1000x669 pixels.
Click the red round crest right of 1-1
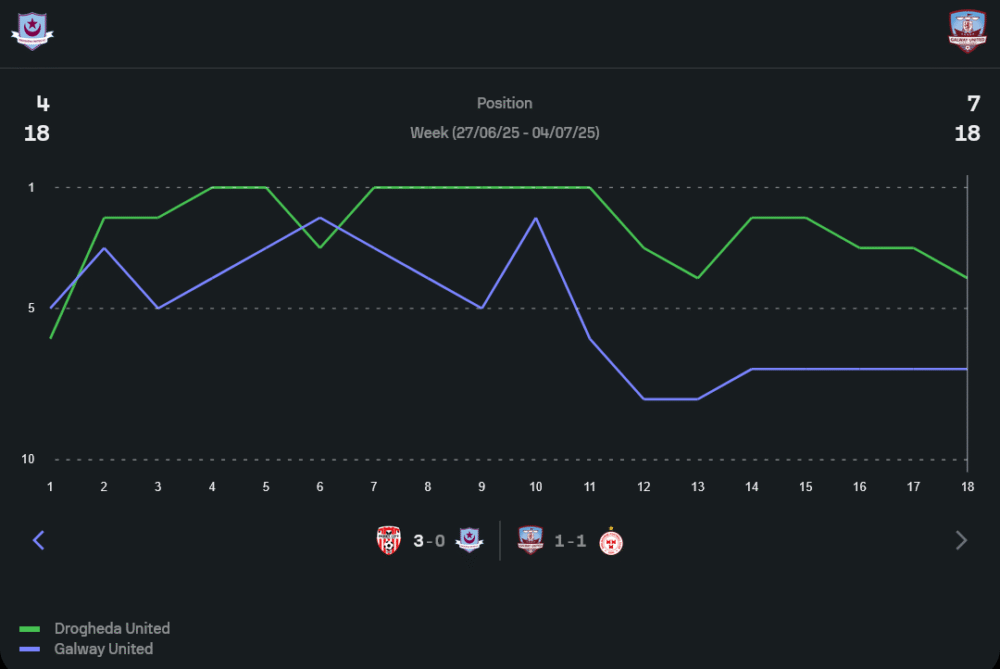click(611, 541)
